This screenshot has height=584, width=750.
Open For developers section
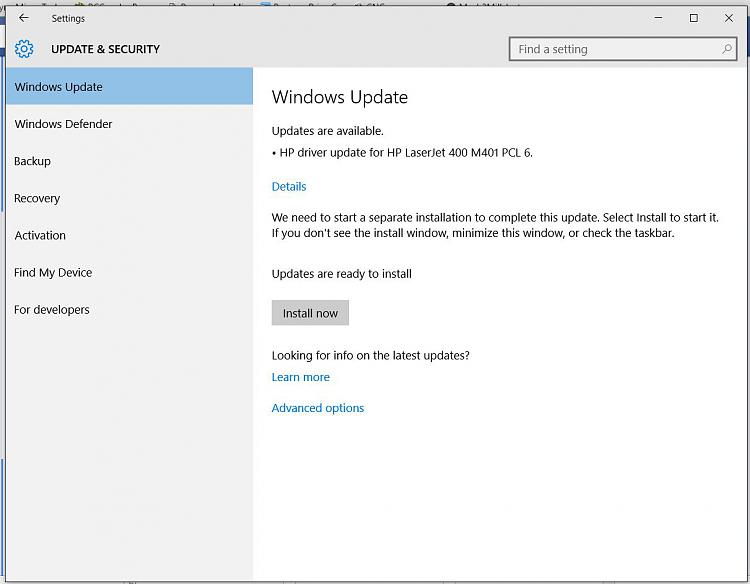pyautogui.click(x=130, y=309)
